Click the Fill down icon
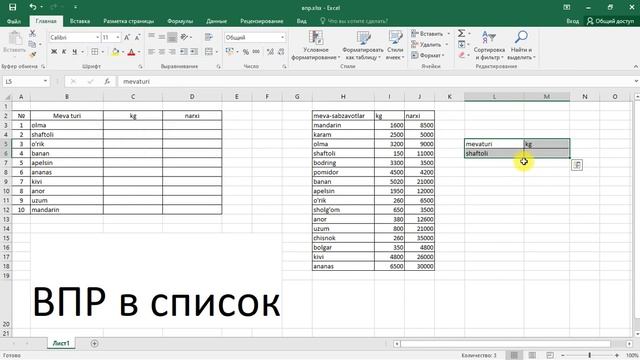This screenshot has width=640, height=360. 462,44
